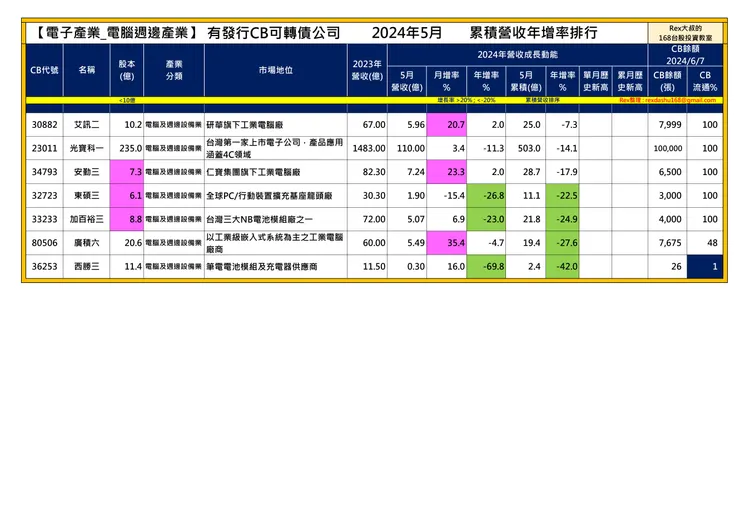The height and width of the screenshot is (523, 740).
Task: Select pink capital cell 8.8
Action: [126, 219]
